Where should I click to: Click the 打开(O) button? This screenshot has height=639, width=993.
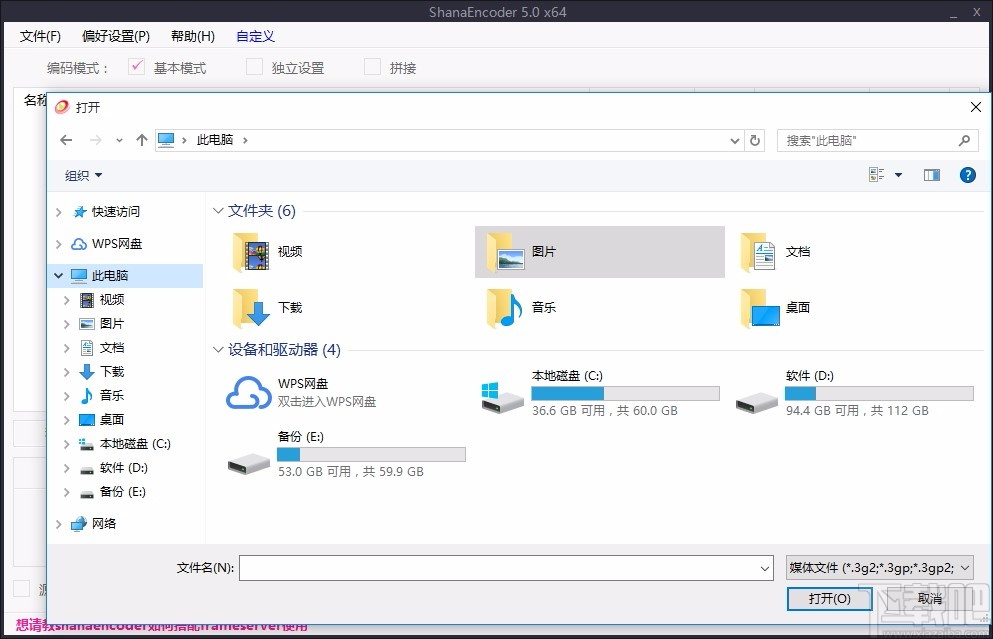click(x=830, y=598)
